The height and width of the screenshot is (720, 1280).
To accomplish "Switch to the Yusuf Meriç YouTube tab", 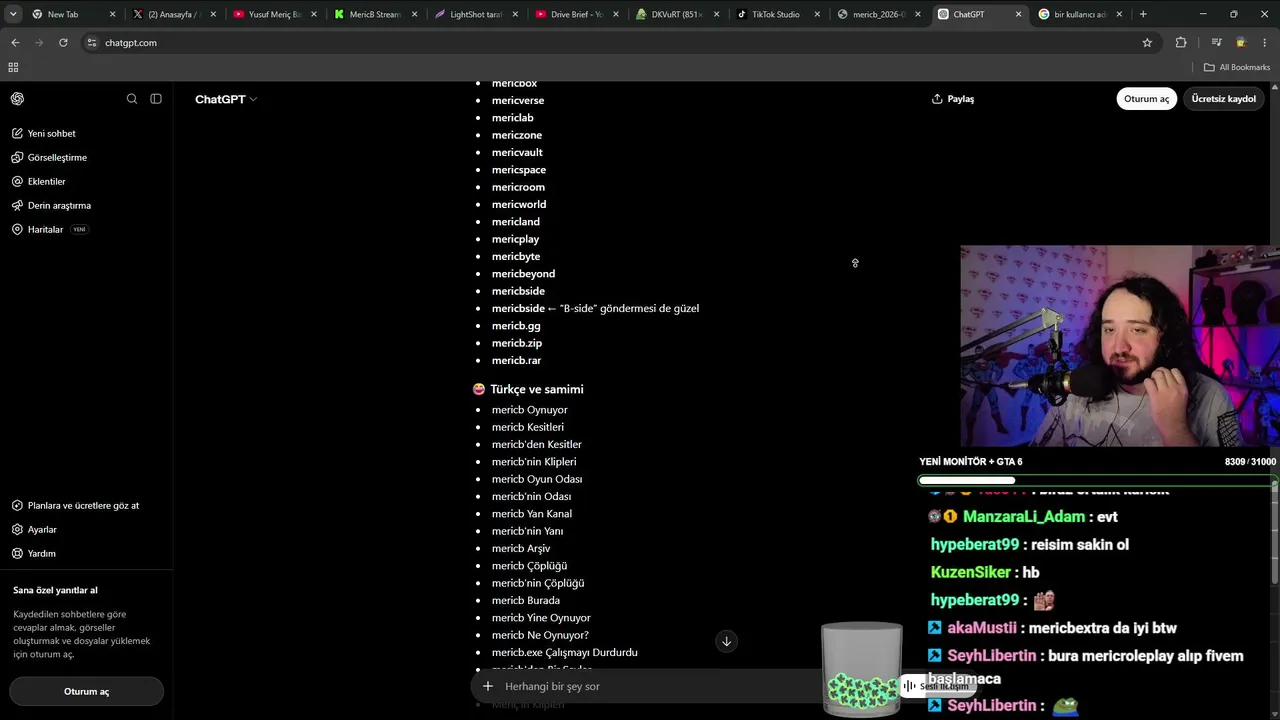I will [273, 15].
